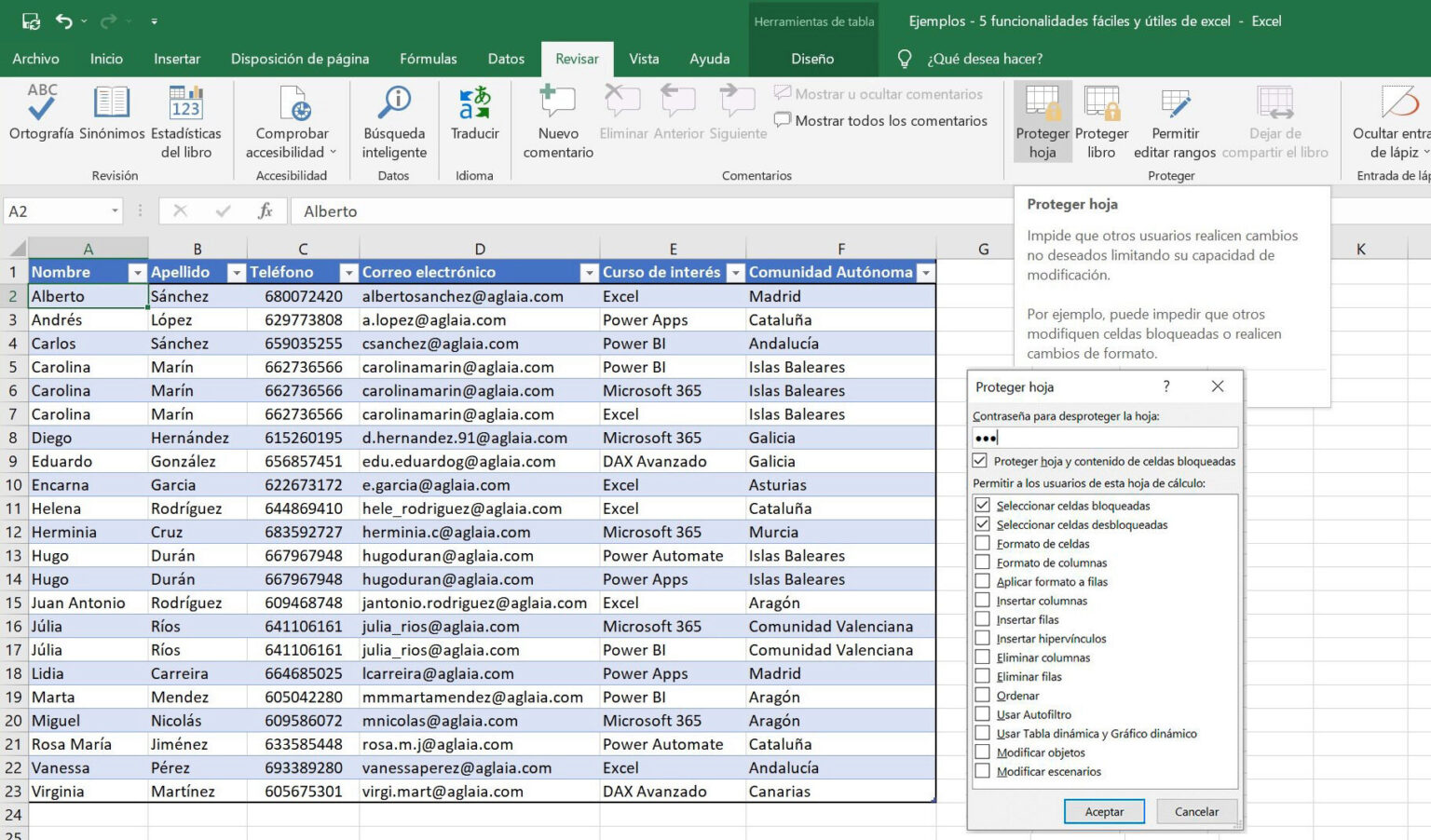Check the Ordenar permission
This screenshot has height=840, width=1431.
pyautogui.click(x=983, y=695)
